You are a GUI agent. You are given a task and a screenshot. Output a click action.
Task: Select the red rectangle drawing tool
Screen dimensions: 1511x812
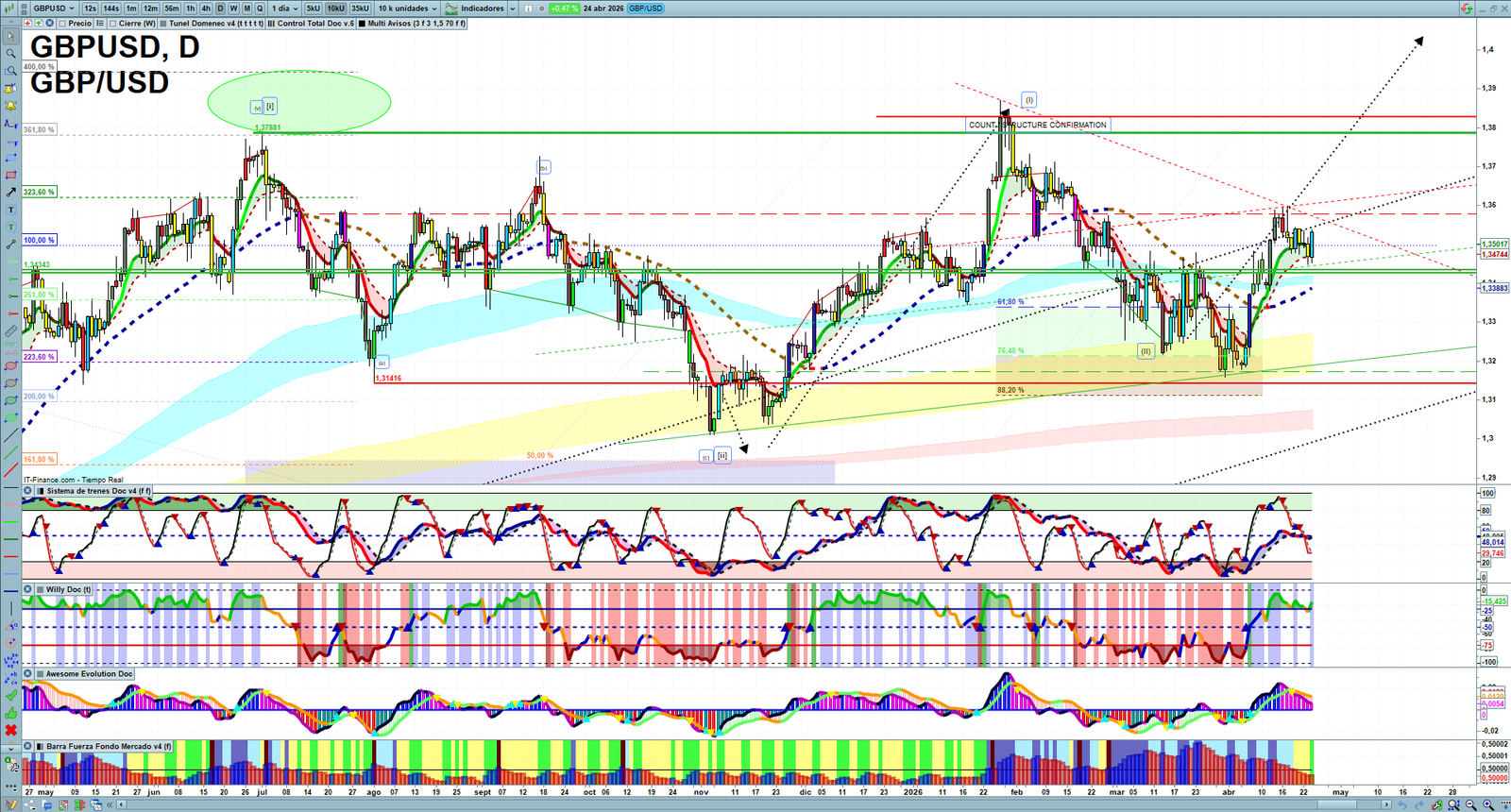pos(10,175)
